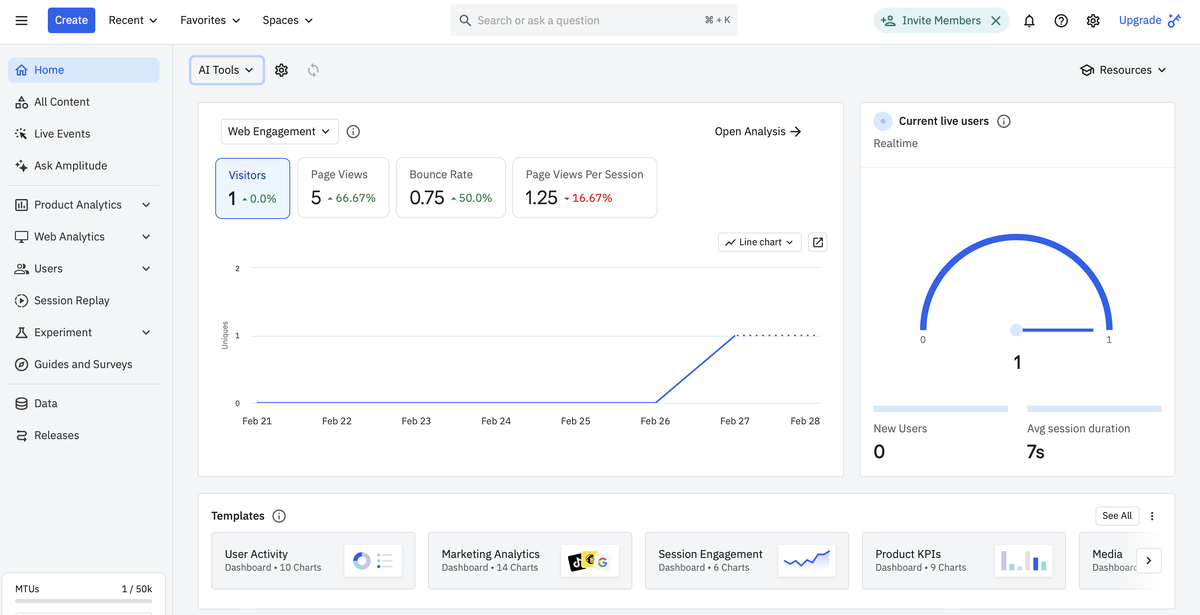
Task: Open the settings gear in top bar
Action: tap(1093, 20)
